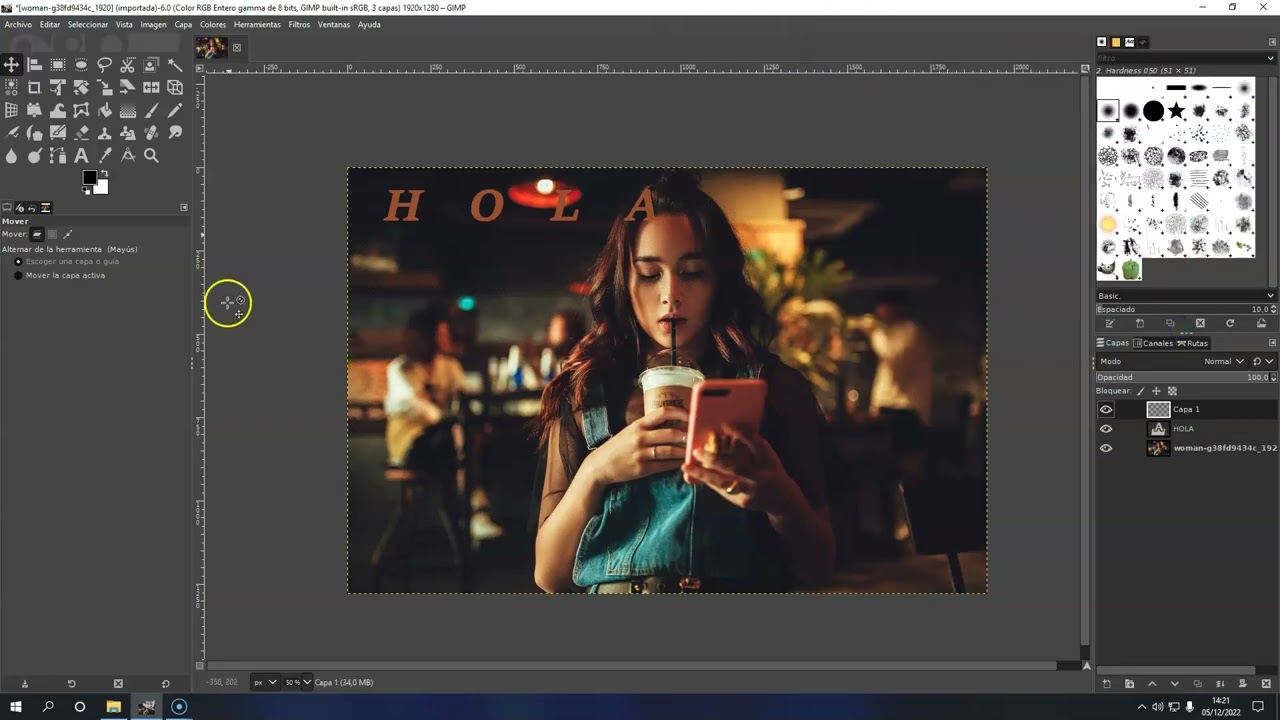
Task: Open the Archivo menu
Action: (18, 24)
